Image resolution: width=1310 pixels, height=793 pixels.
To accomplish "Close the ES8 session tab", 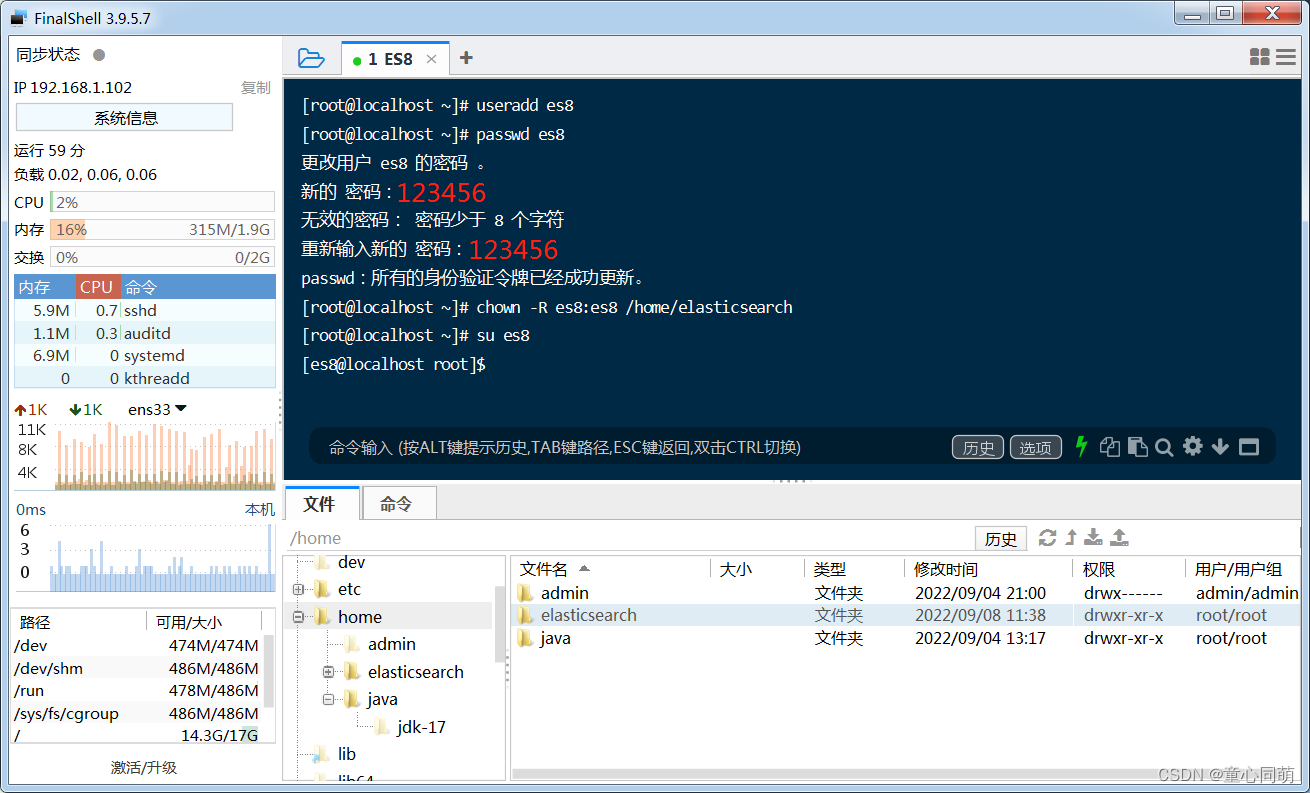I will pos(431,59).
